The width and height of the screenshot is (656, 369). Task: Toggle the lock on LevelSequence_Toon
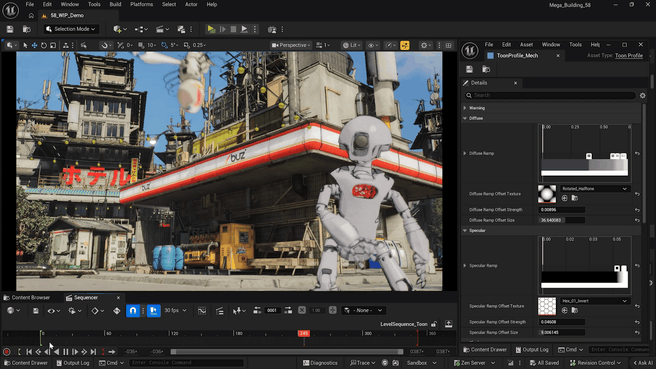coord(434,324)
